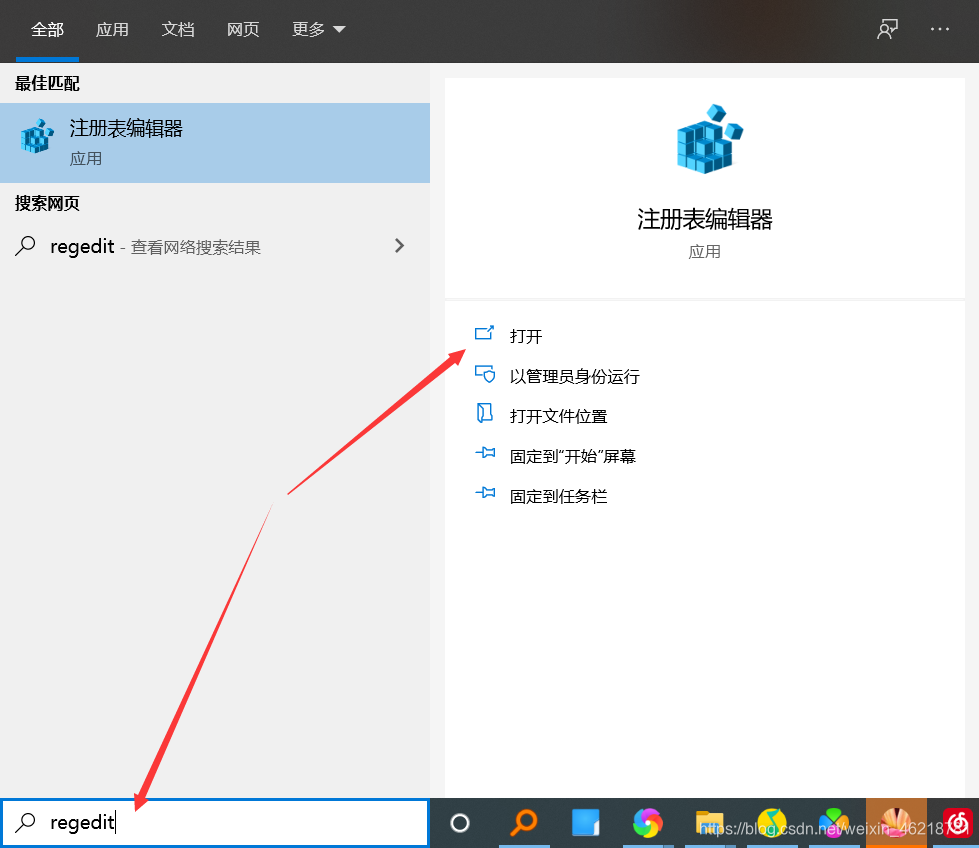Open the multicolor clover app on taskbar
This screenshot has height=848, width=979.
834,822
